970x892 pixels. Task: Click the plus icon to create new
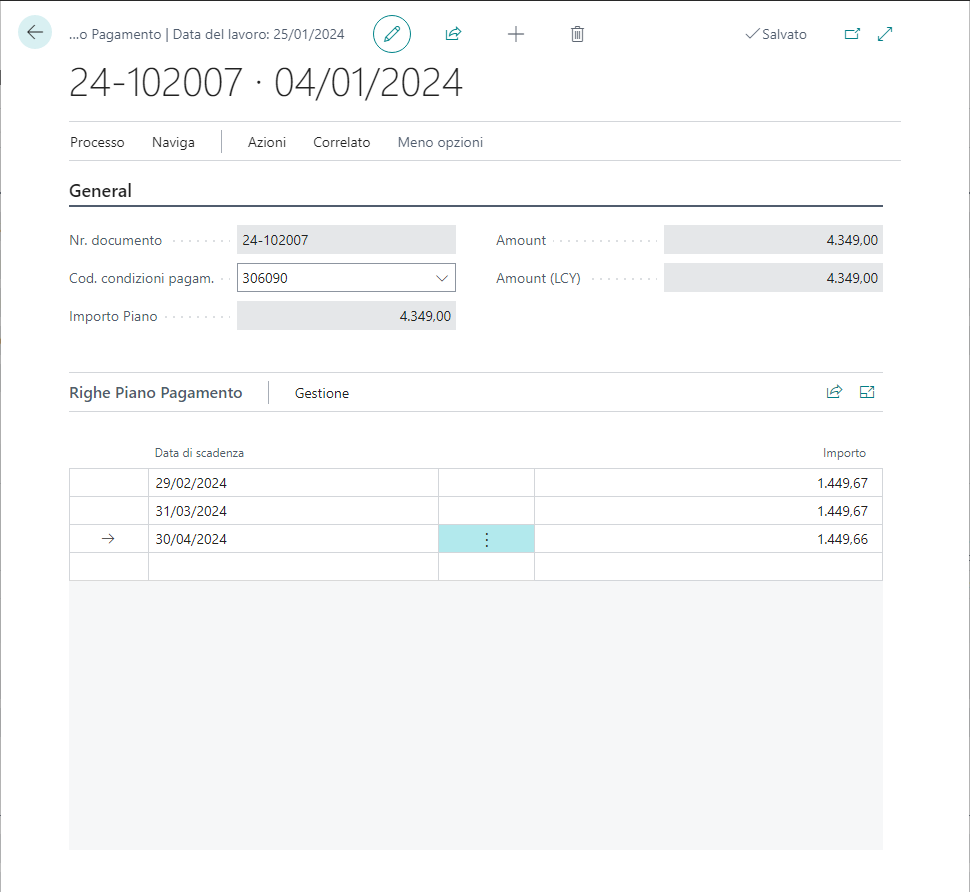516,34
